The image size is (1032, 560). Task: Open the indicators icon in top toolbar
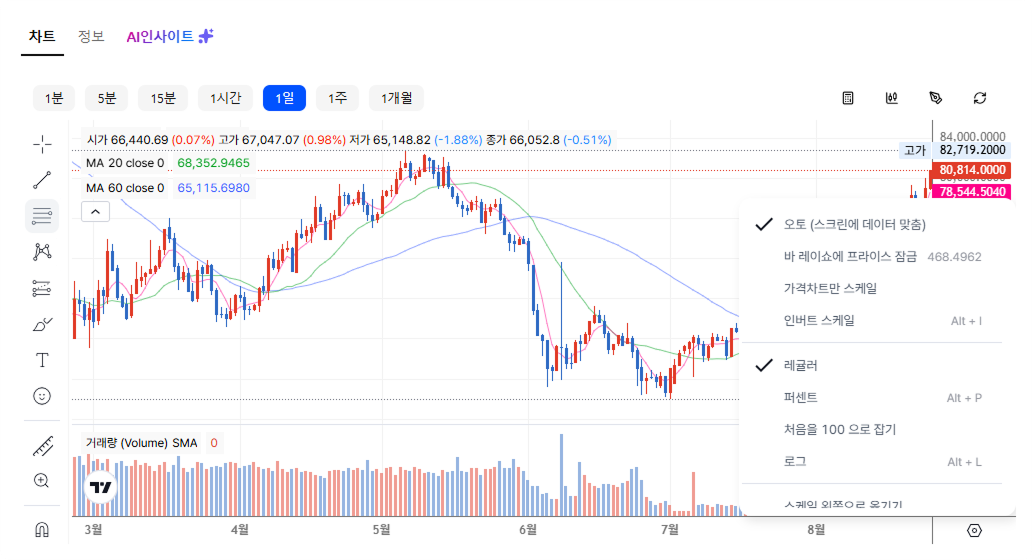(892, 98)
